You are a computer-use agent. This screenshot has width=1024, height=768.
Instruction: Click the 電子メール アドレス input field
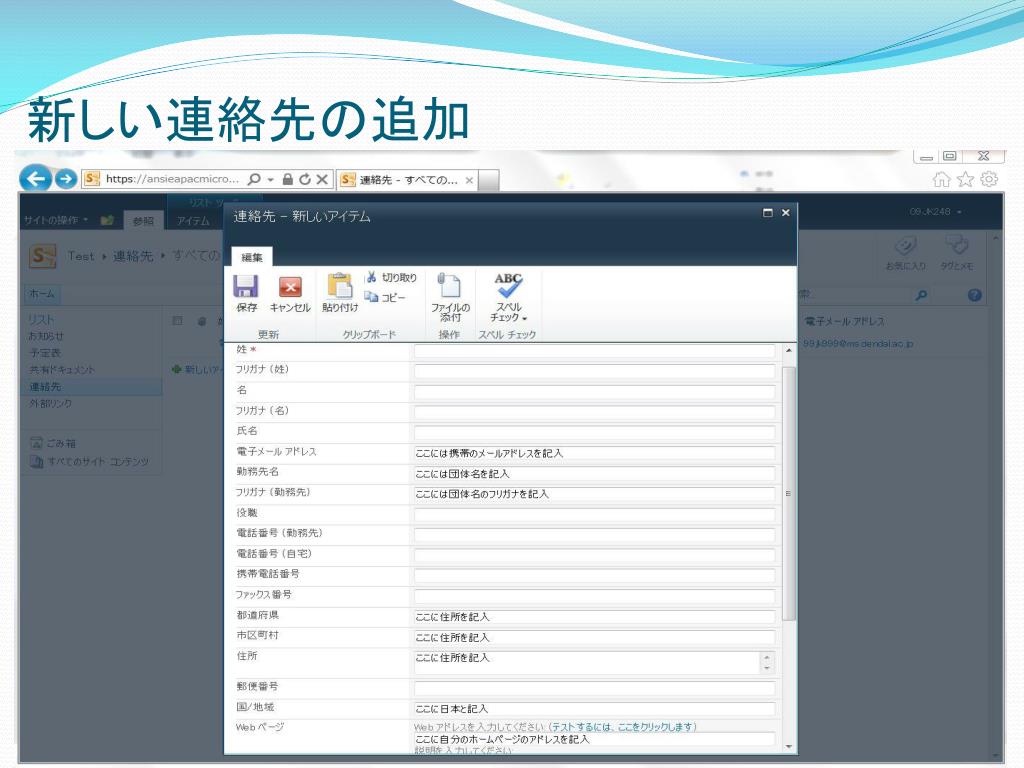pos(594,453)
